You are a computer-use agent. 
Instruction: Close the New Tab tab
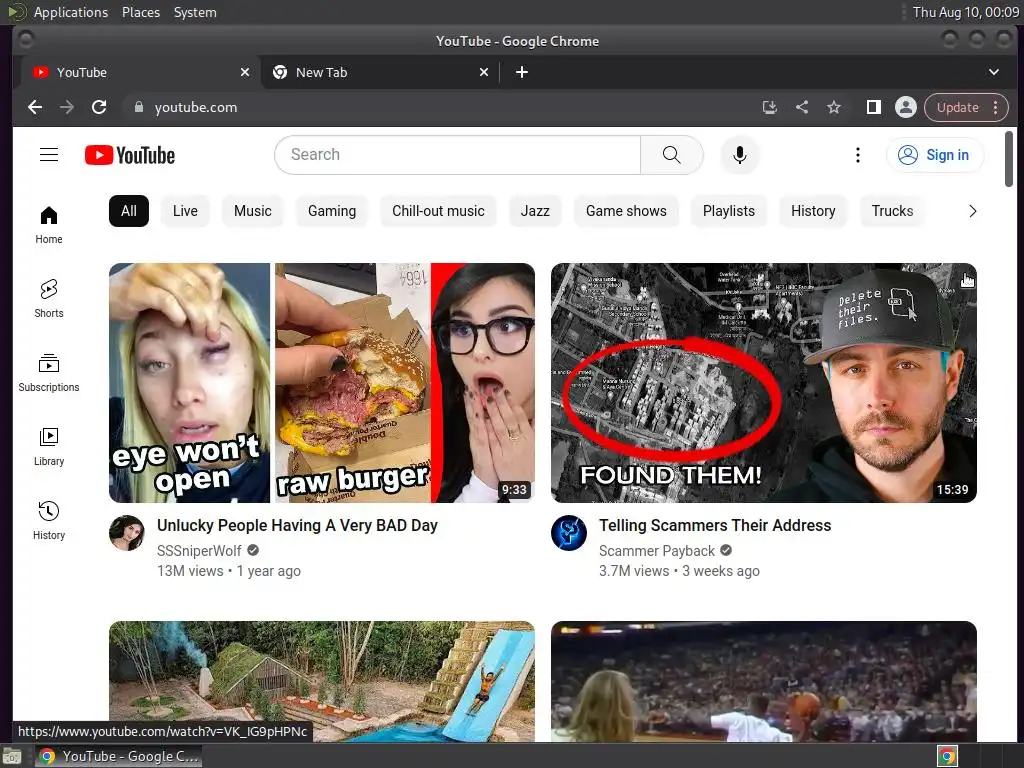484,72
